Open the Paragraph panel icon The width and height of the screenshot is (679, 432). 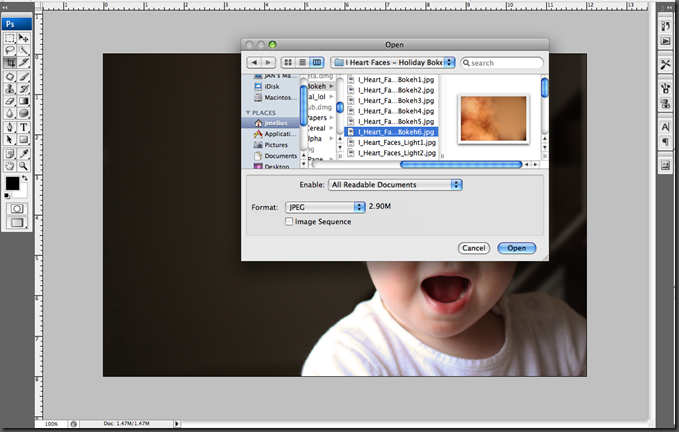point(665,143)
